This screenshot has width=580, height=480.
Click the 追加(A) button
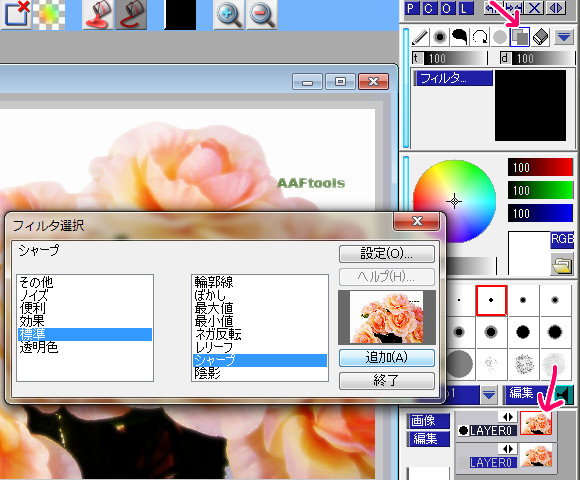point(387,358)
